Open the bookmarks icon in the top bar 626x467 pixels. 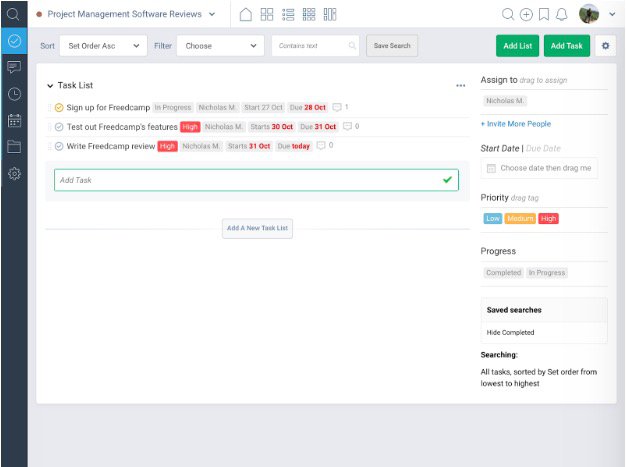544,15
